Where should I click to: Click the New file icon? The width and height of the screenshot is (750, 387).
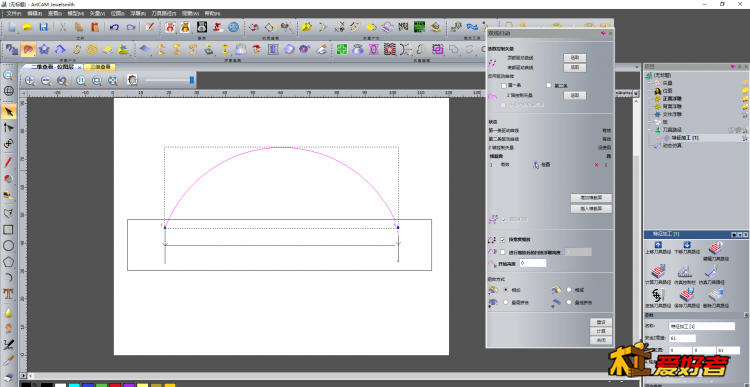[x=11, y=27]
